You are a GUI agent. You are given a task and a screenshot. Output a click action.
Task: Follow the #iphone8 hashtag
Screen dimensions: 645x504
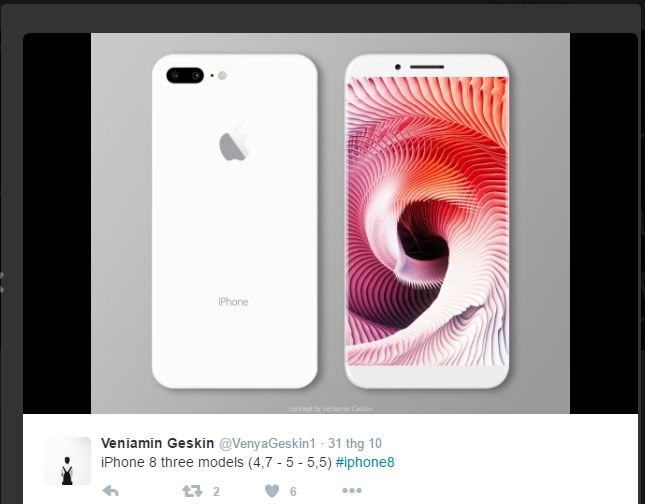[x=365, y=462]
